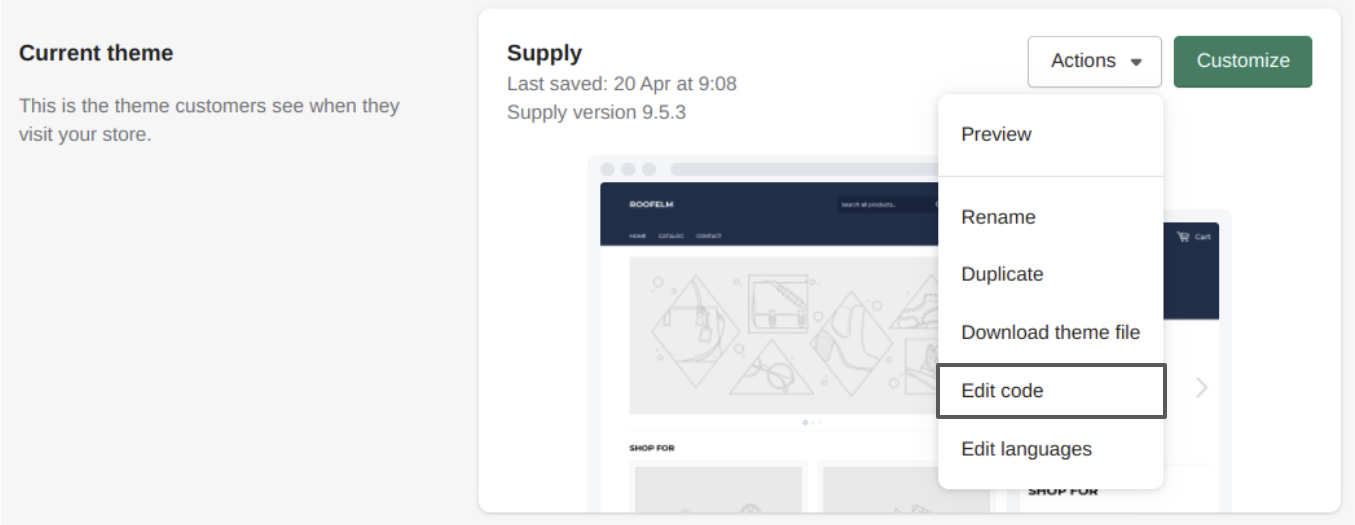Screen dimensions: 1355x525
Task: Click the green Customize button
Action: click(1243, 62)
